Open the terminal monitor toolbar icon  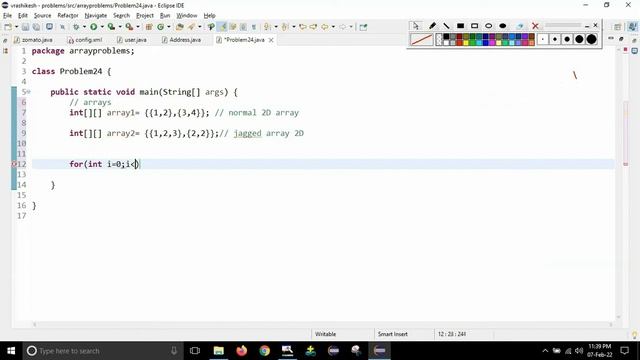[49, 27]
